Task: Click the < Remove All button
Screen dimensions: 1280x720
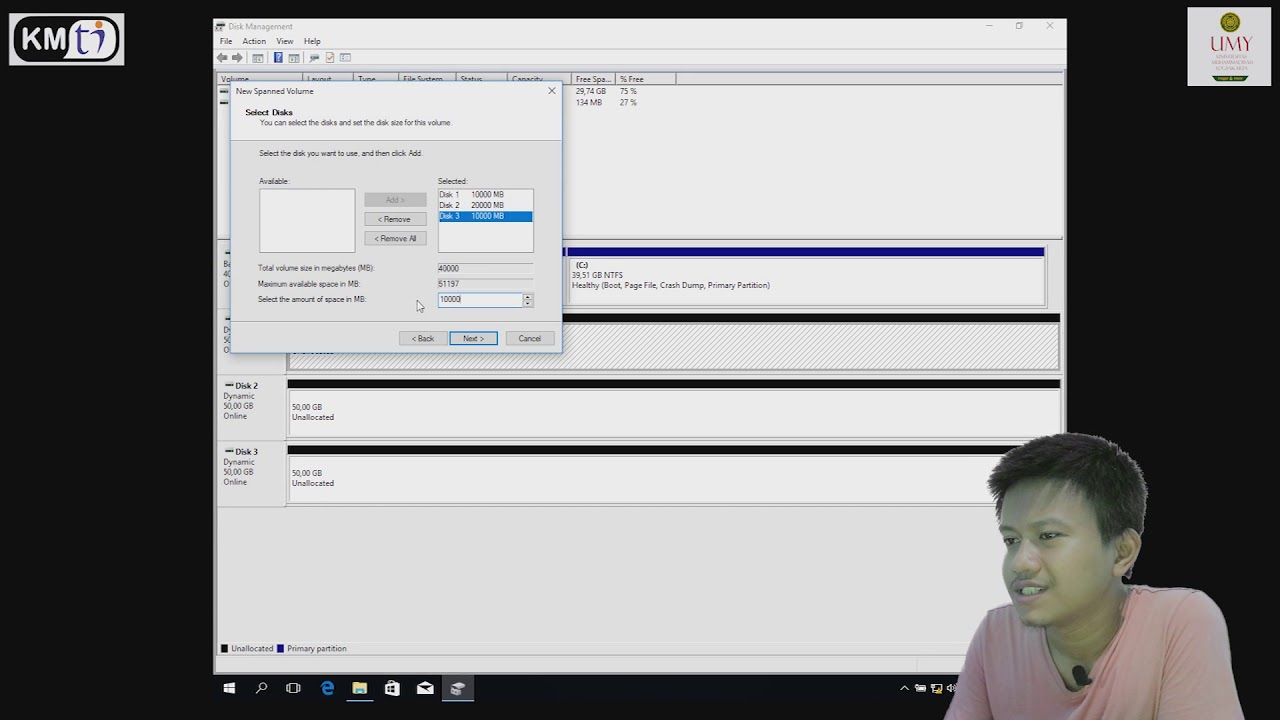Action: pyautogui.click(x=395, y=238)
